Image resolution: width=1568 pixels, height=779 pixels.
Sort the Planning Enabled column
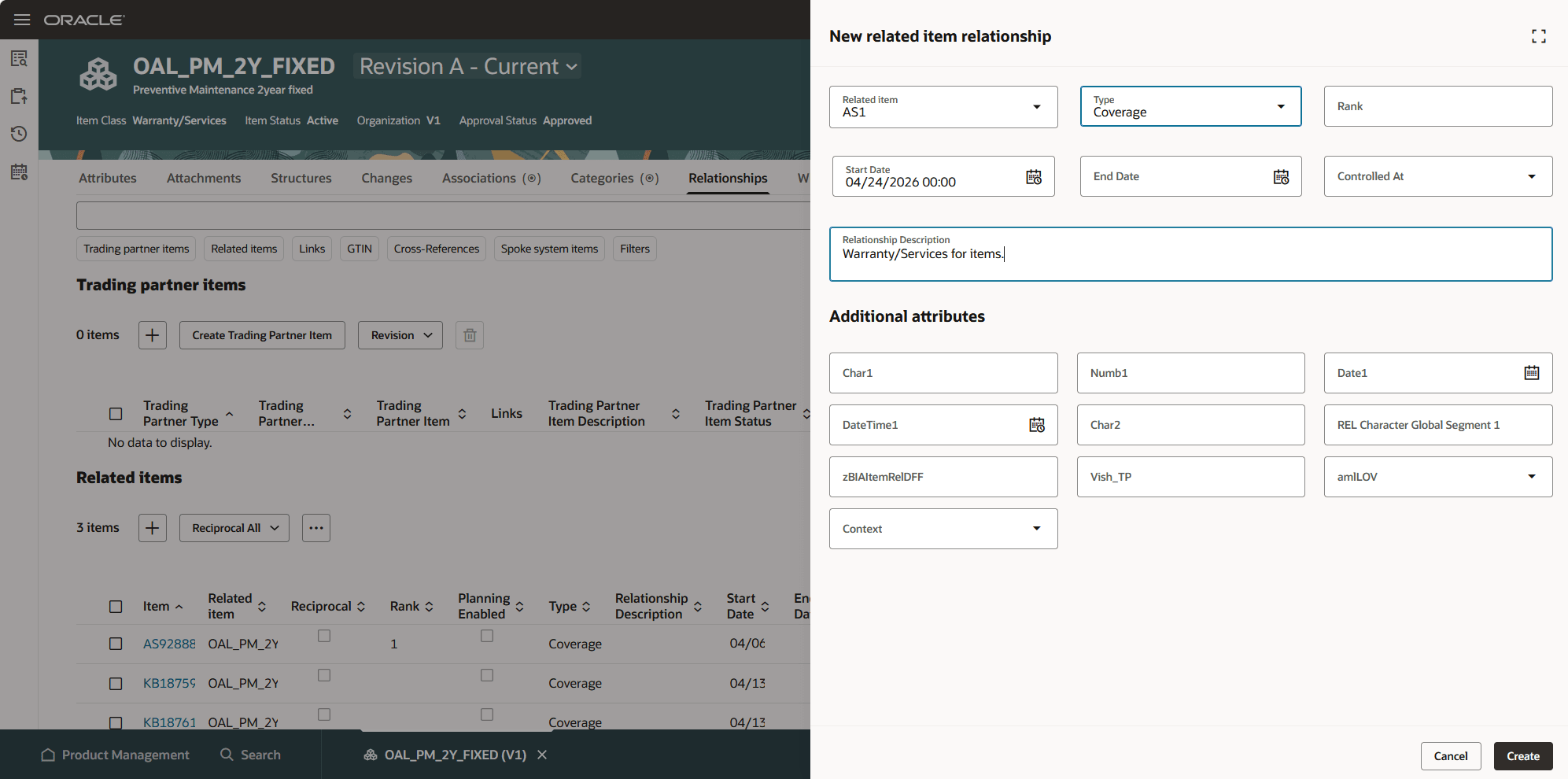[520, 607]
